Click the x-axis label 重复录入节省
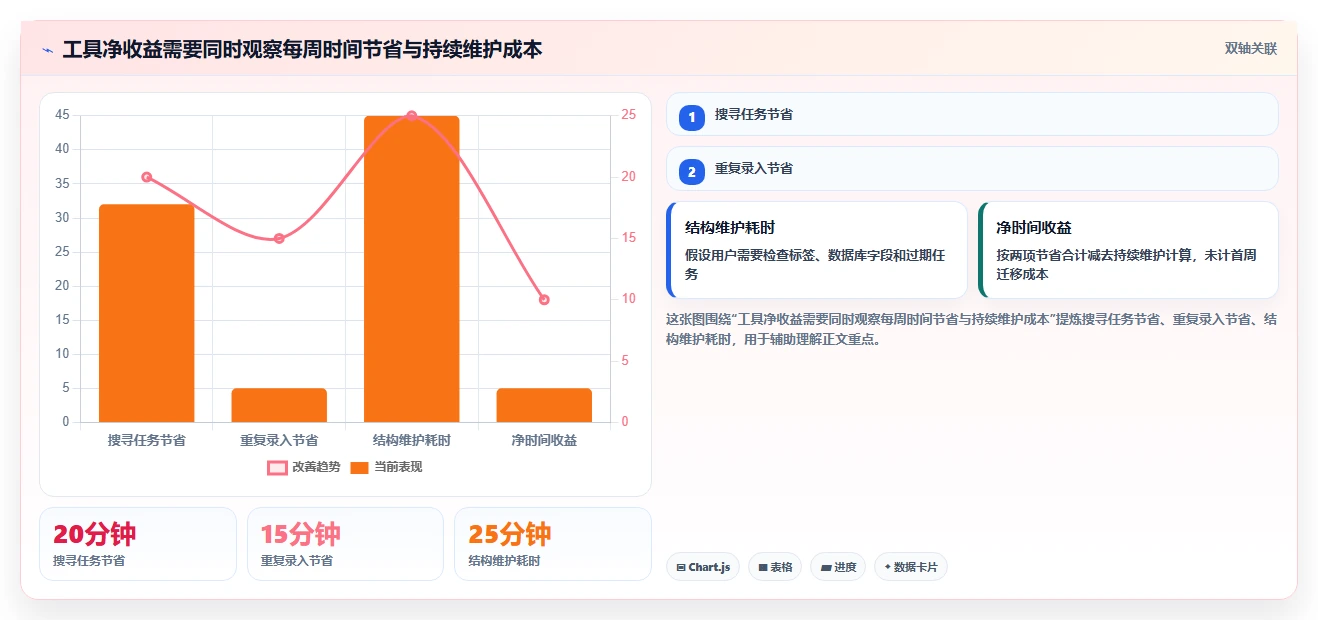Screen dimensions: 1318x620 tap(279, 440)
